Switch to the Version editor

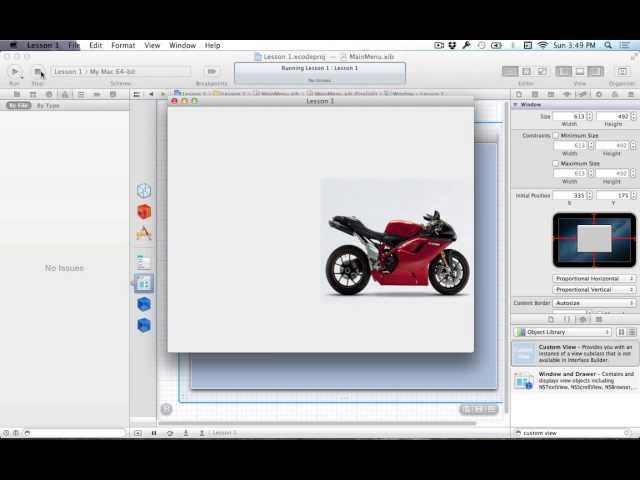point(542,71)
